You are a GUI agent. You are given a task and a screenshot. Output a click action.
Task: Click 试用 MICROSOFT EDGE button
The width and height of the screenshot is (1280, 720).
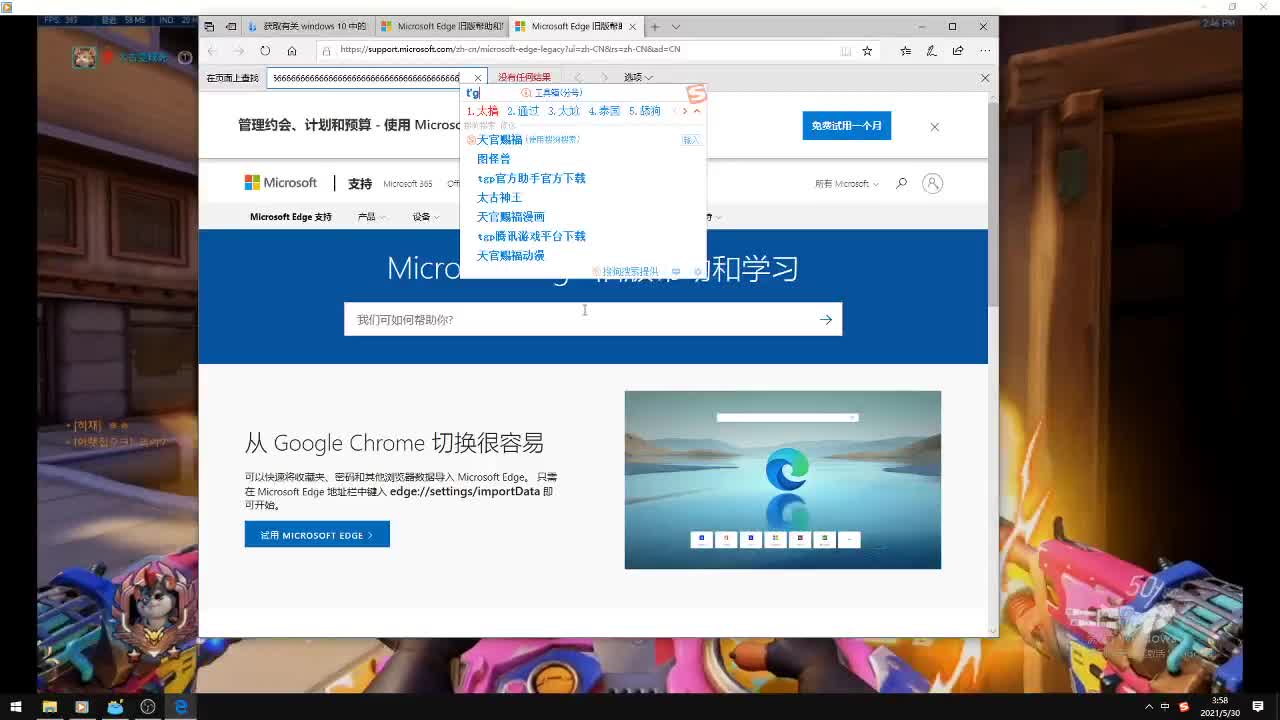(x=317, y=535)
